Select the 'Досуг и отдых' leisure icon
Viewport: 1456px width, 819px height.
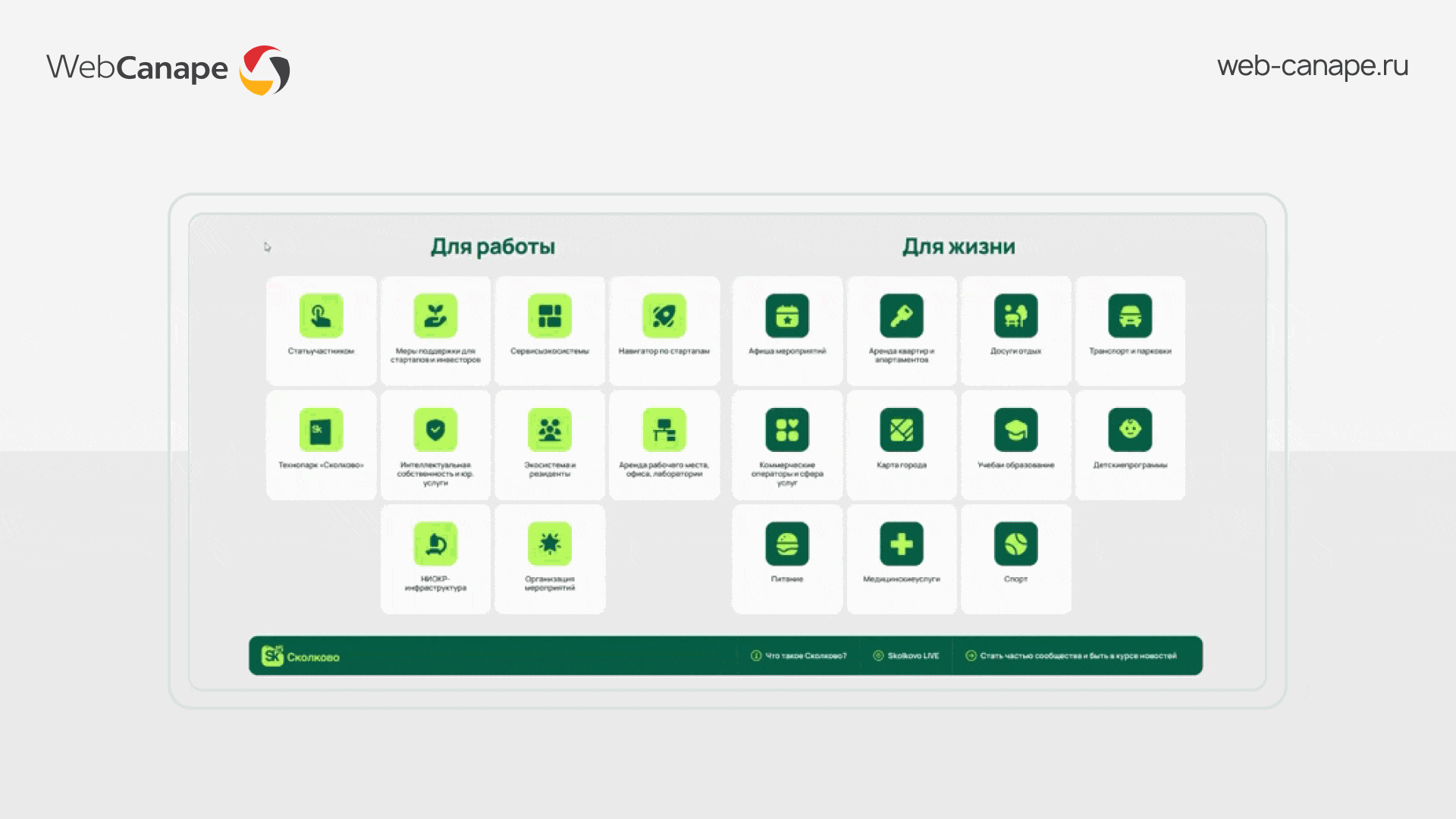tap(1015, 315)
